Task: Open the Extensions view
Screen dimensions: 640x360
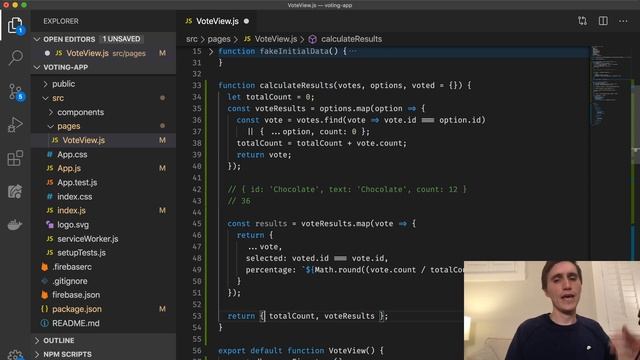Action: coord(15,158)
